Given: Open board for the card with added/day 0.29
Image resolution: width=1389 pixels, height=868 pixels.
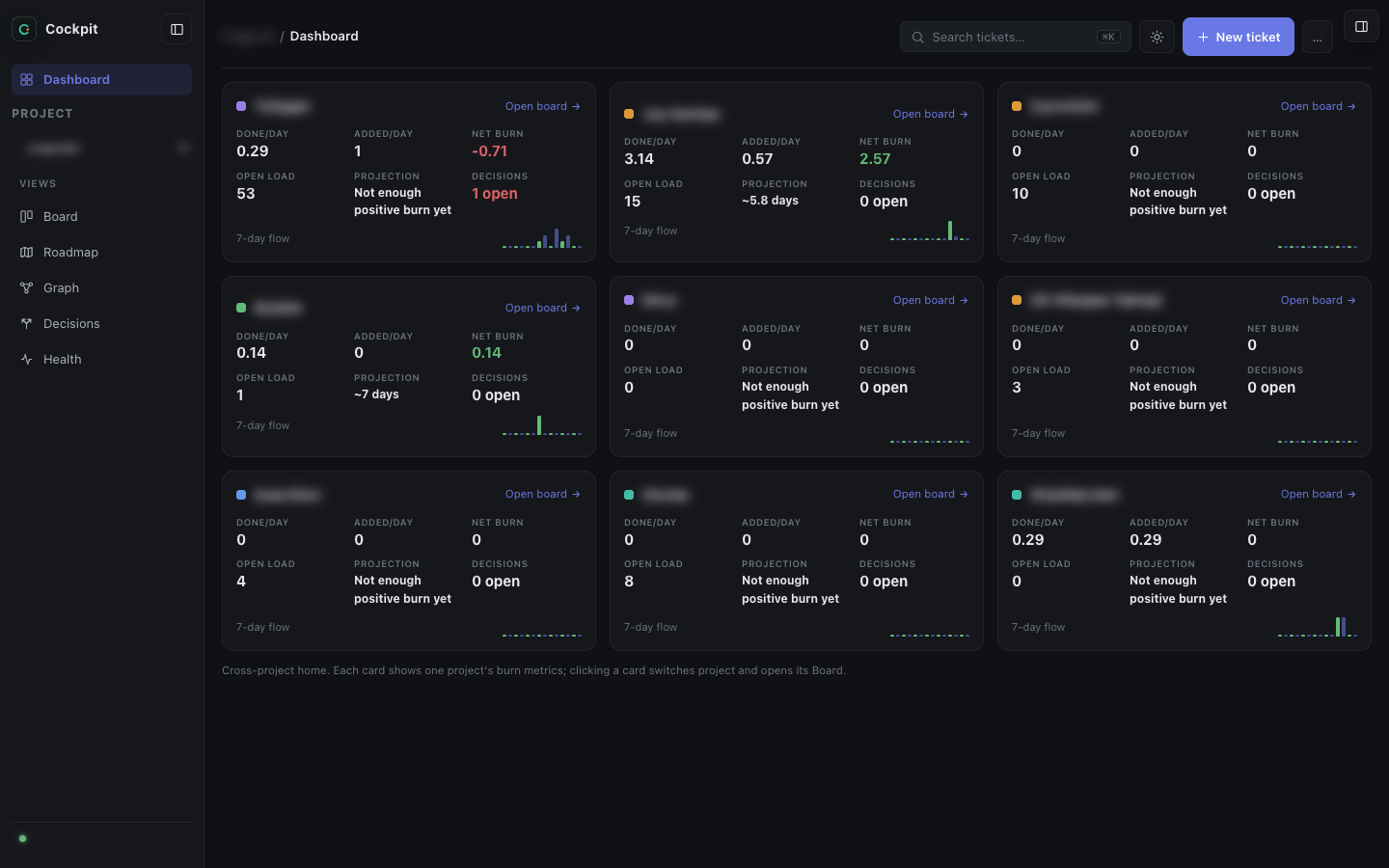Looking at the screenshot, I should point(1319,494).
